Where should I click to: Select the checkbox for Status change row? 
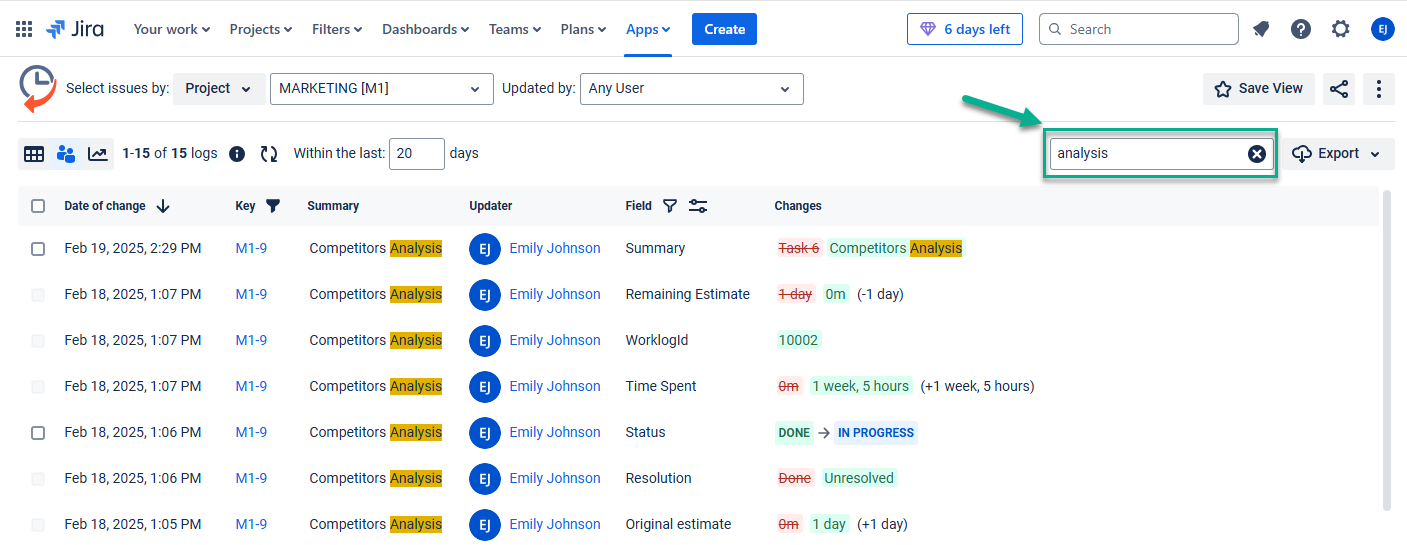point(38,433)
